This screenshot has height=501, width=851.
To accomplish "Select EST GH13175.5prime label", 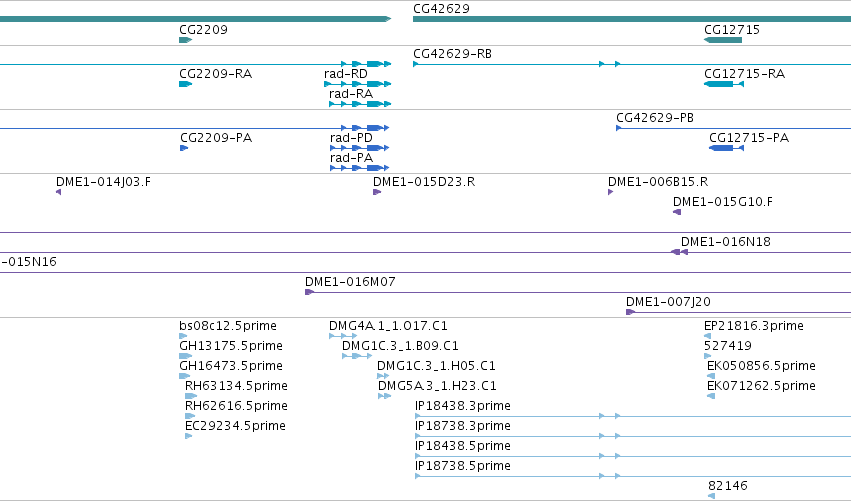I will (231, 346).
